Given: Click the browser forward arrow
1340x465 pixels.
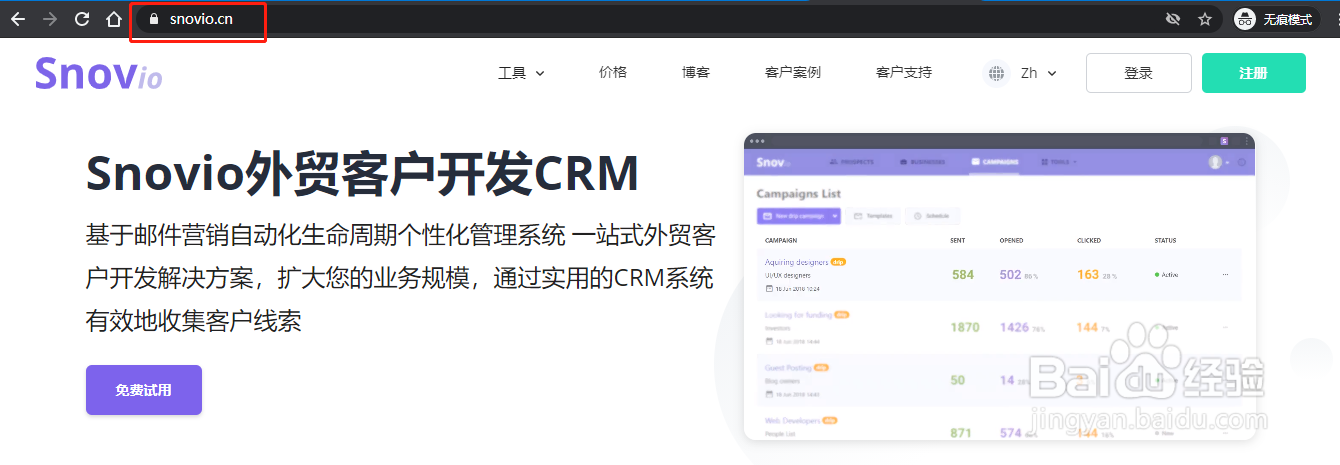Looking at the screenshot, I should coord(50,19).
